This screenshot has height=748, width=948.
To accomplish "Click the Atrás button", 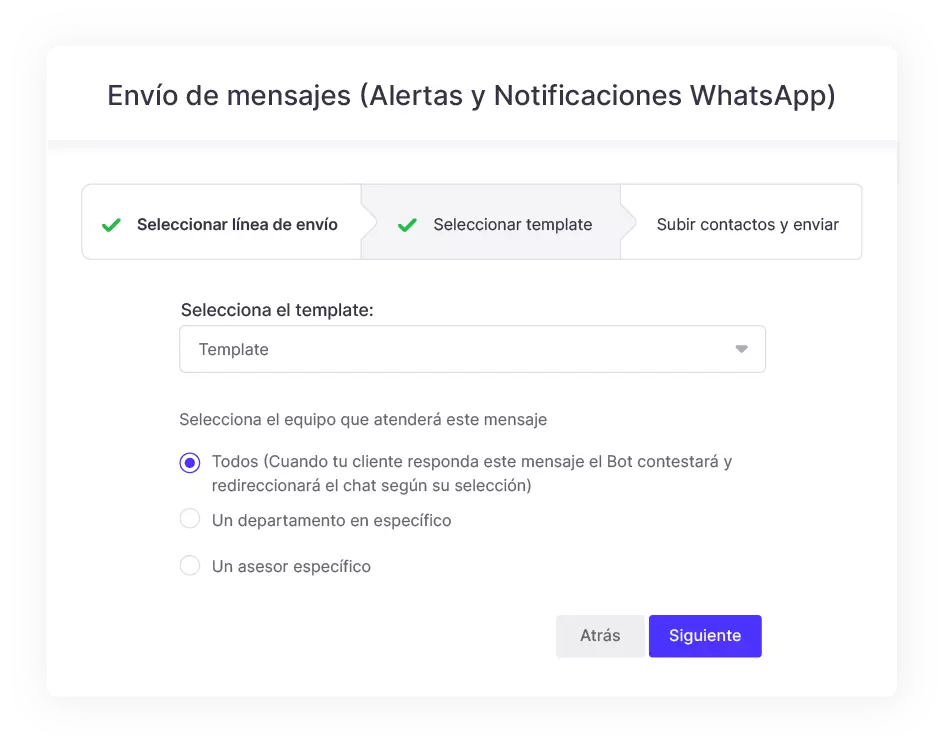I will (600, 636).
